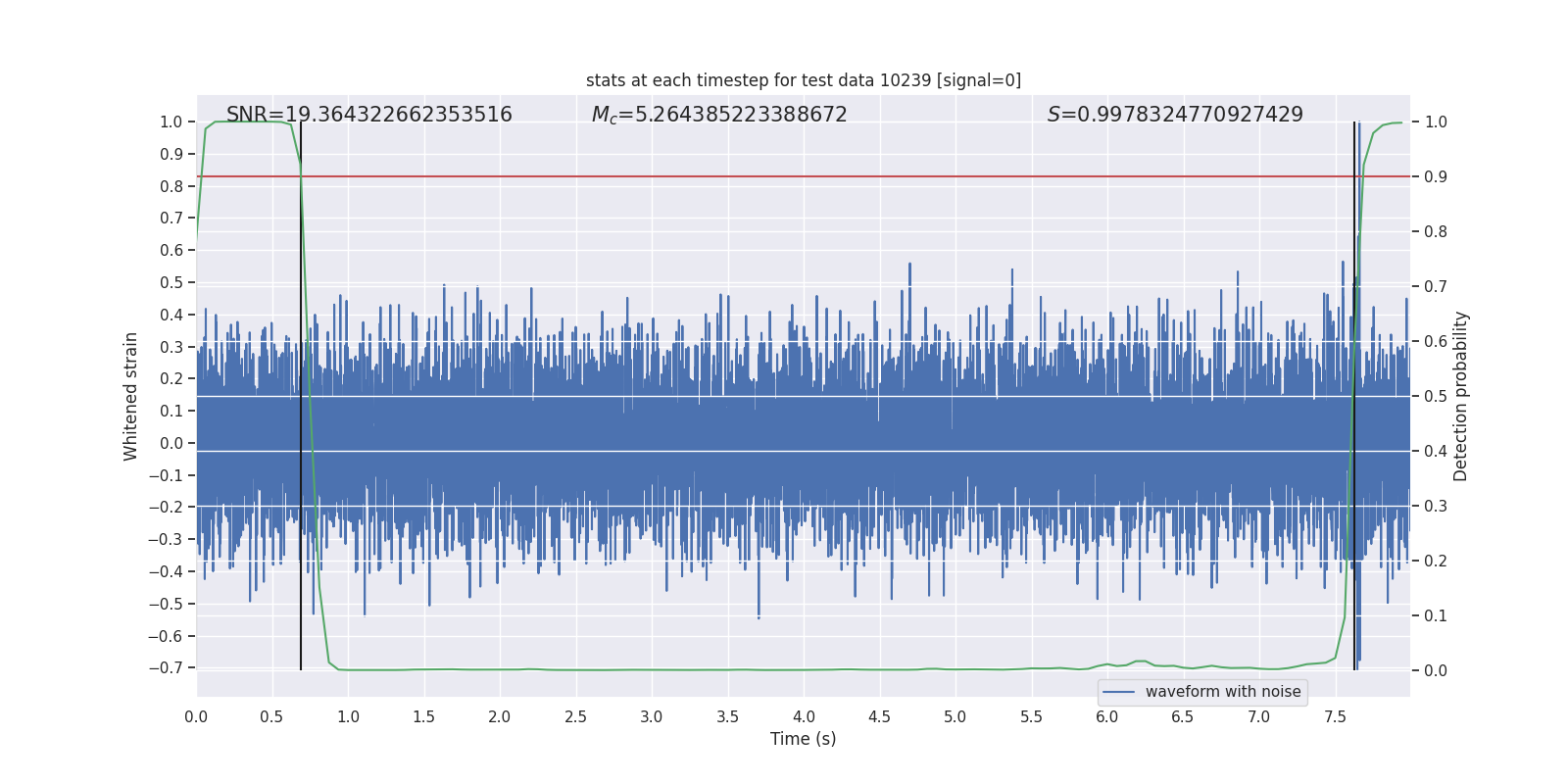Click the 'Whitened strain' y-axis label

pyautogui.click(x=131, y=396)
